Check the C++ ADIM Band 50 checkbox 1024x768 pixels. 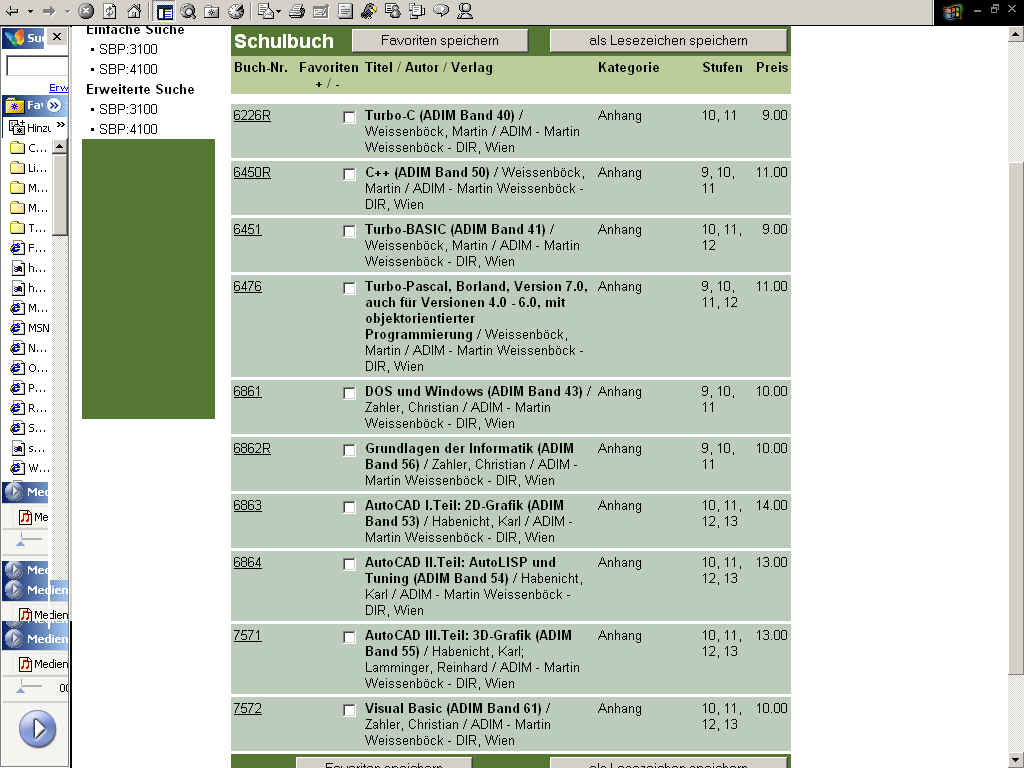click(x=349, y=174)
